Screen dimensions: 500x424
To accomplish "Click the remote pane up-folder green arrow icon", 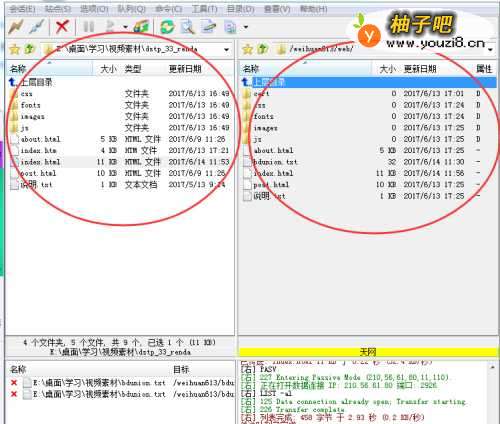I will (263, 49).
